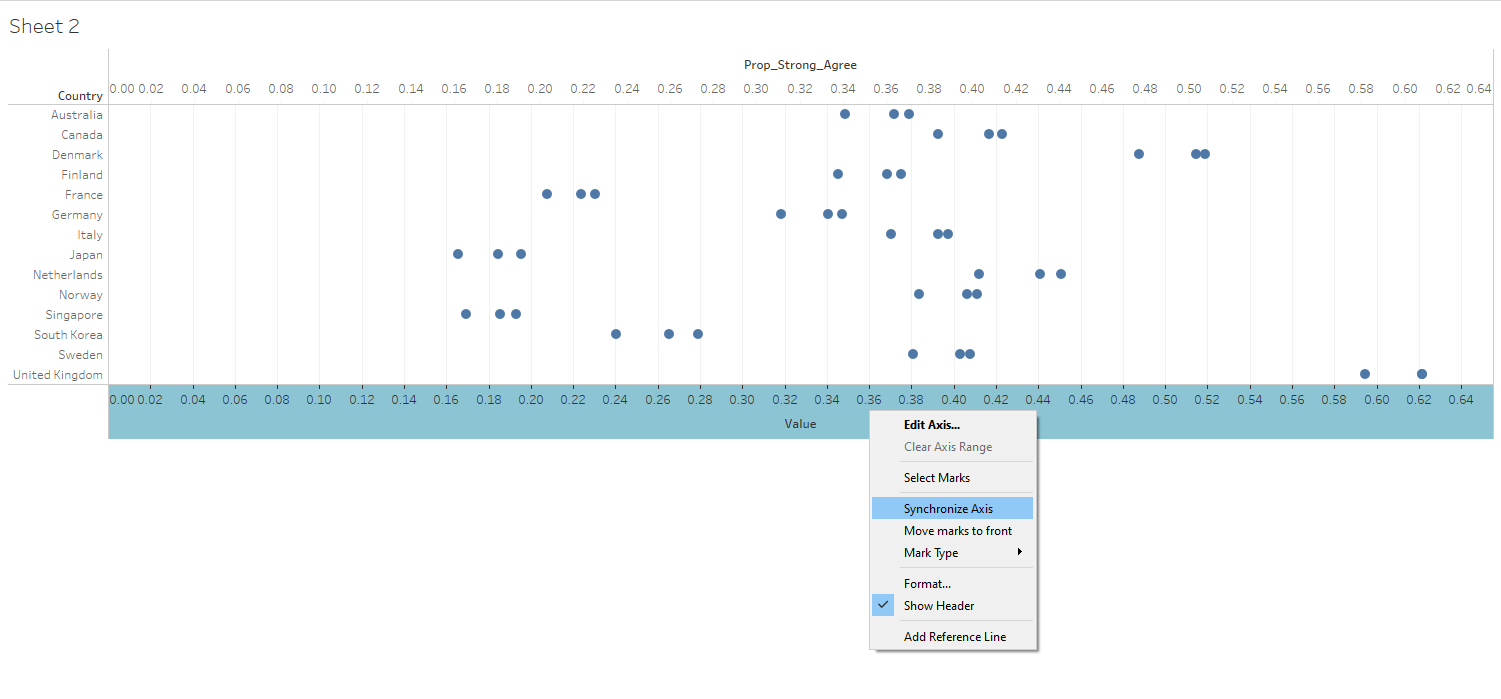1501x699 pixels.
Task: Click the Value bottom axis title
Action: 800,424
